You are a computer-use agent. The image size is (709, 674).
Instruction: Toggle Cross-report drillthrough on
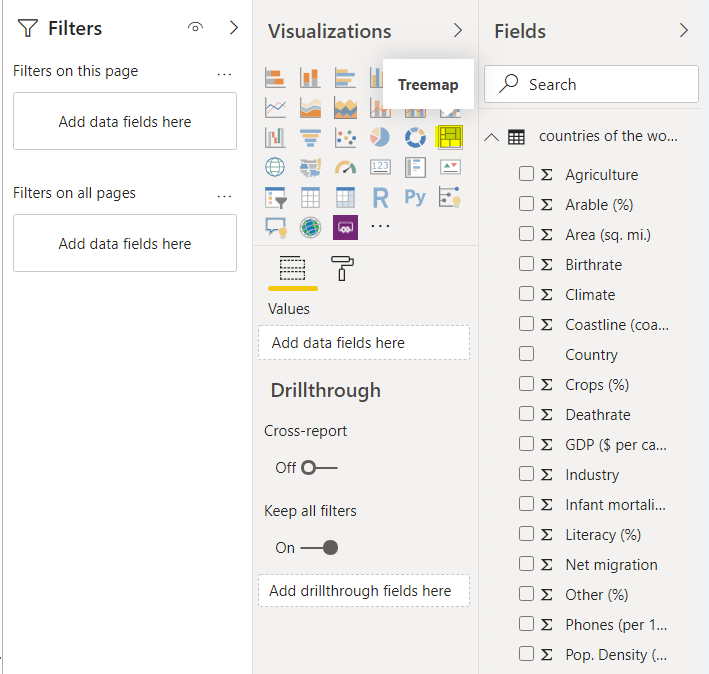click(319, 467)
